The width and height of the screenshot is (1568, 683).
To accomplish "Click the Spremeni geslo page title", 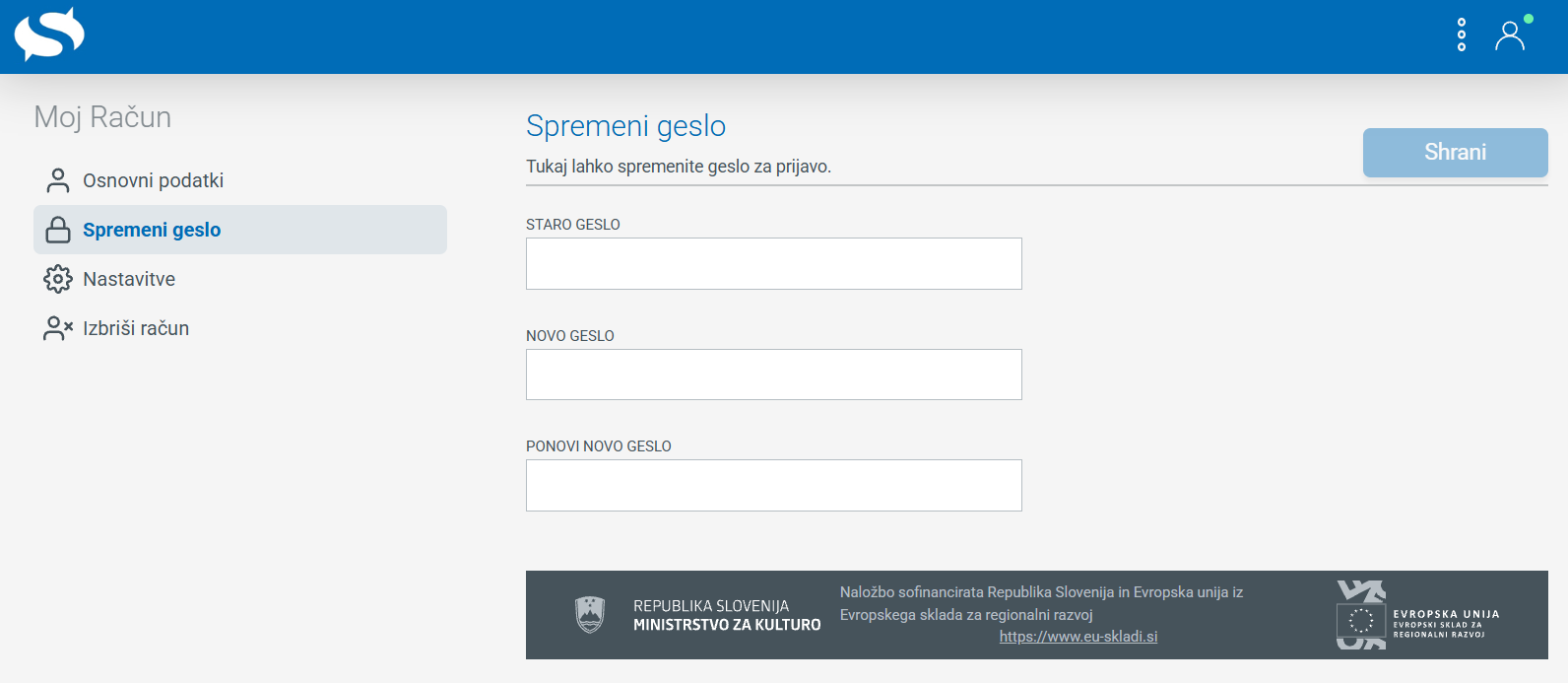I will [626, 126].
